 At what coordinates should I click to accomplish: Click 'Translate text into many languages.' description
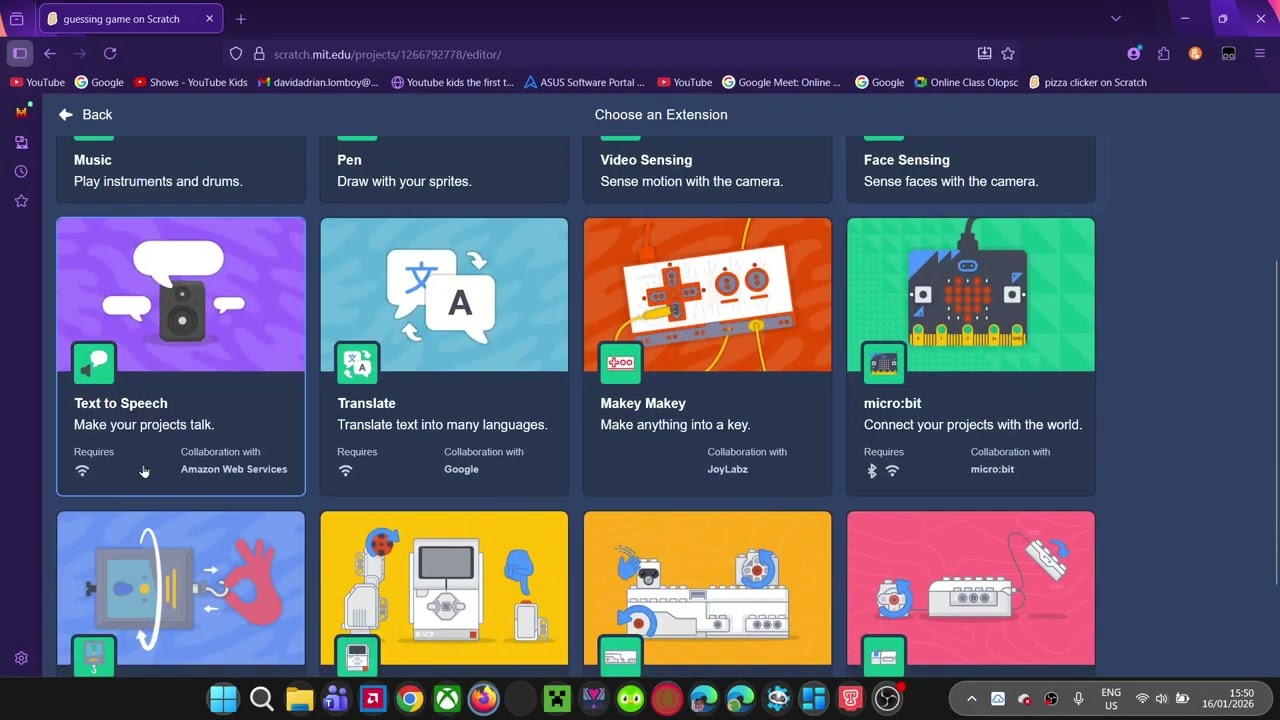pos(442,425)
